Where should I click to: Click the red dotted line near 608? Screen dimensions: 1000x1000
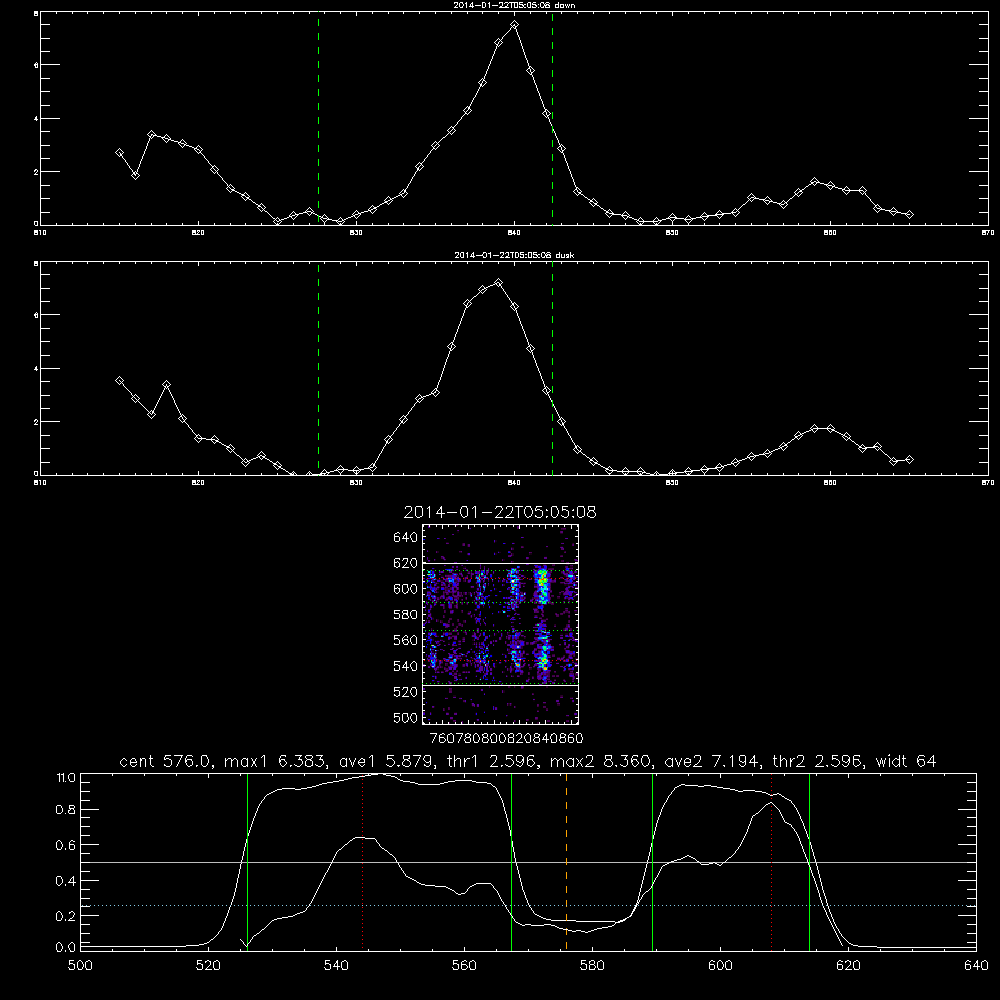click(x=772, y=862)
